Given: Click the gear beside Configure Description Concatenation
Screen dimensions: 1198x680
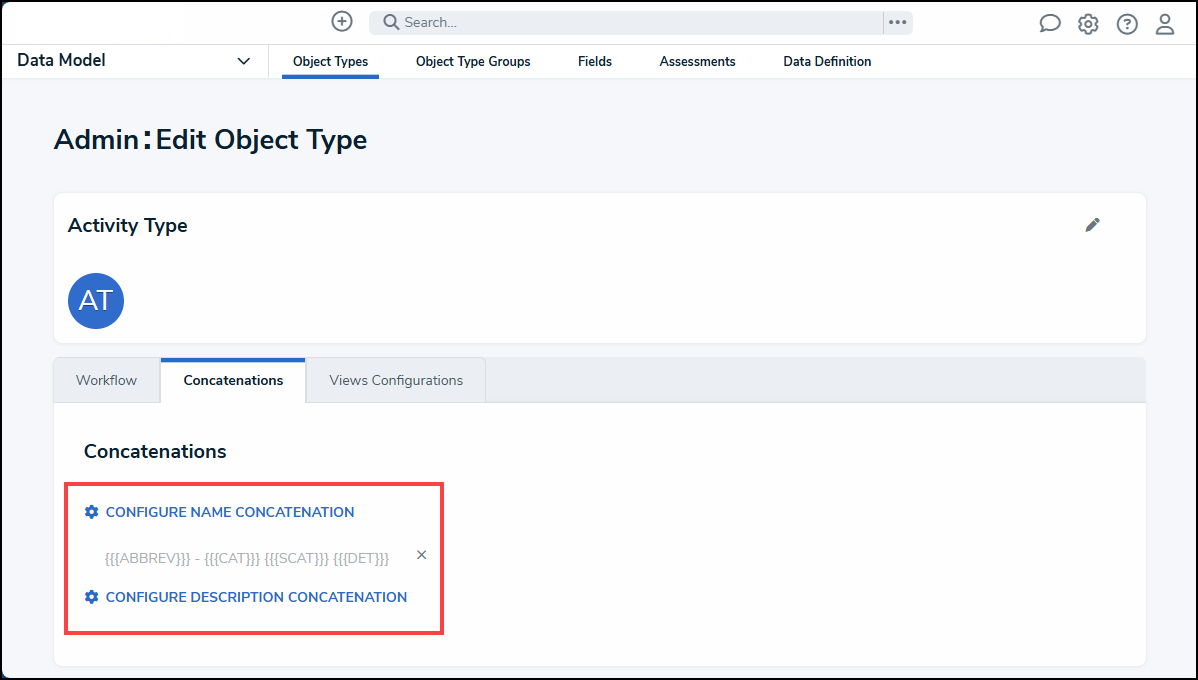Looking at the screenshot, I should pyautogui.click(x=92, y=597).
